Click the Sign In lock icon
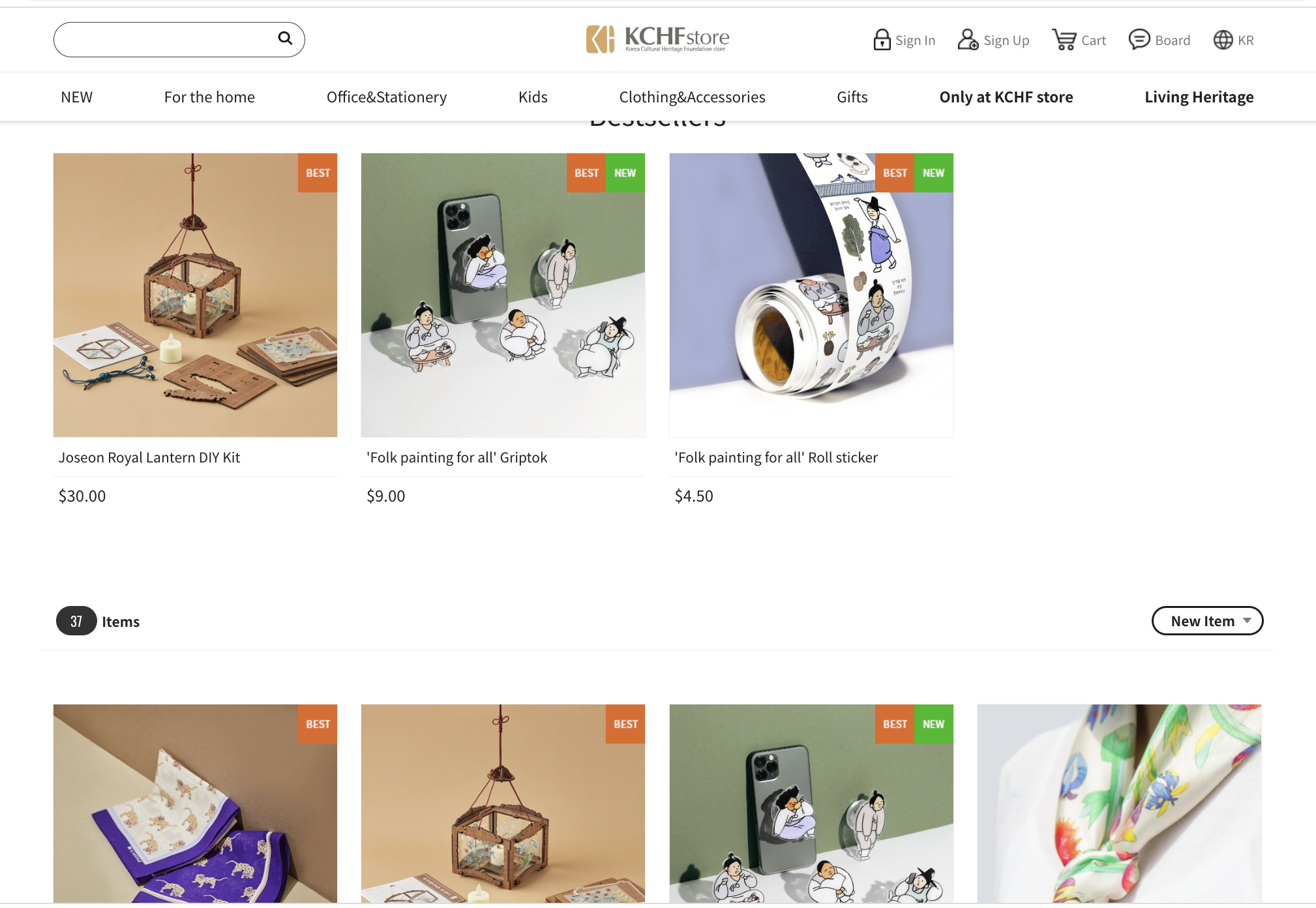 pyautogui.click(x=882, y=40)
